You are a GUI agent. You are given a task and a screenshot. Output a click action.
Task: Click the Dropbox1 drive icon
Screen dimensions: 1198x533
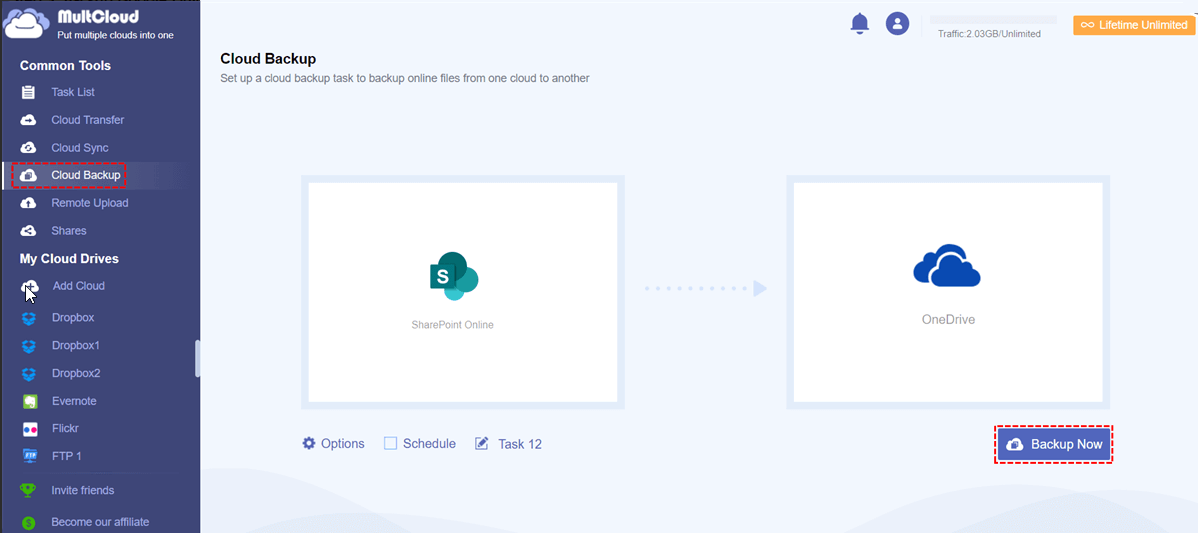pyautogui.click(x=29, y=346)
